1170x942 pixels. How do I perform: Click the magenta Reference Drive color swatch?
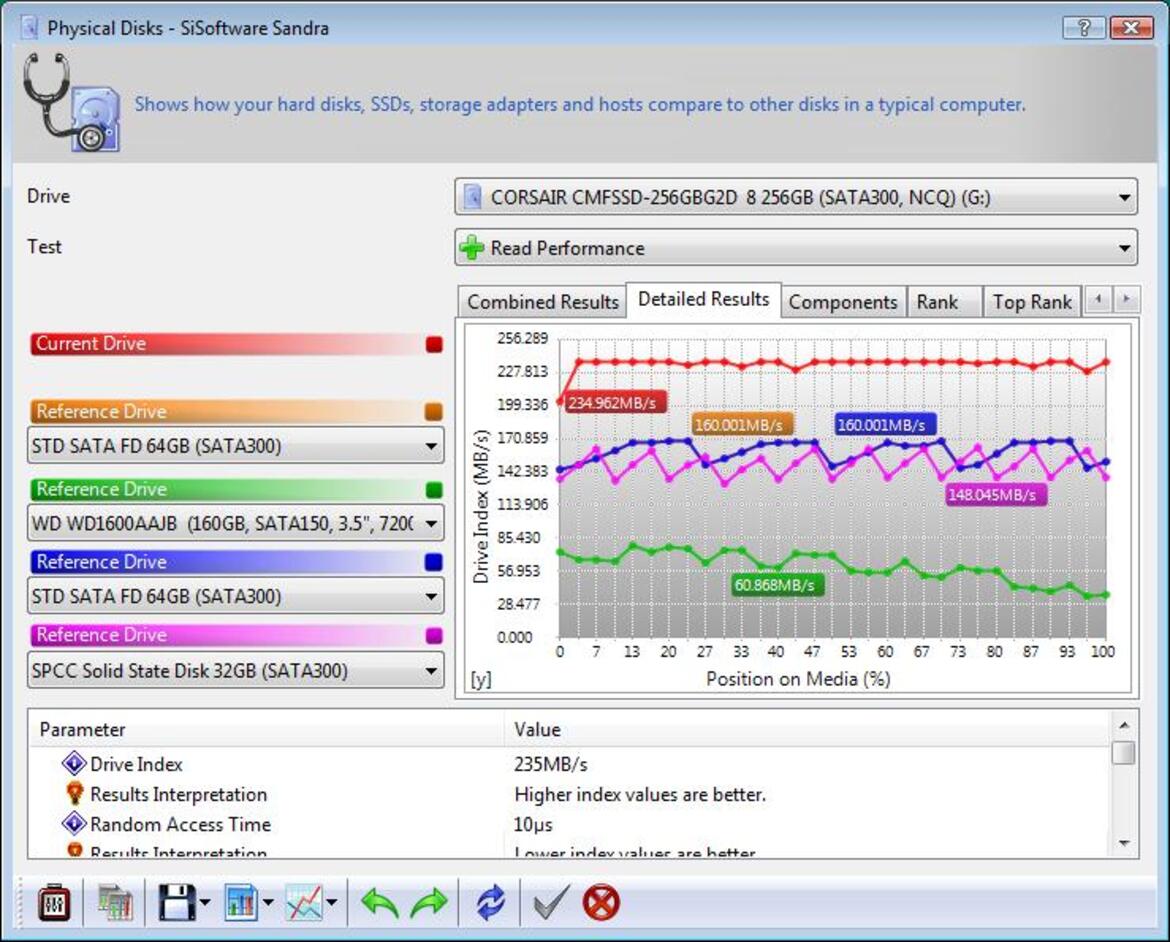434,635
